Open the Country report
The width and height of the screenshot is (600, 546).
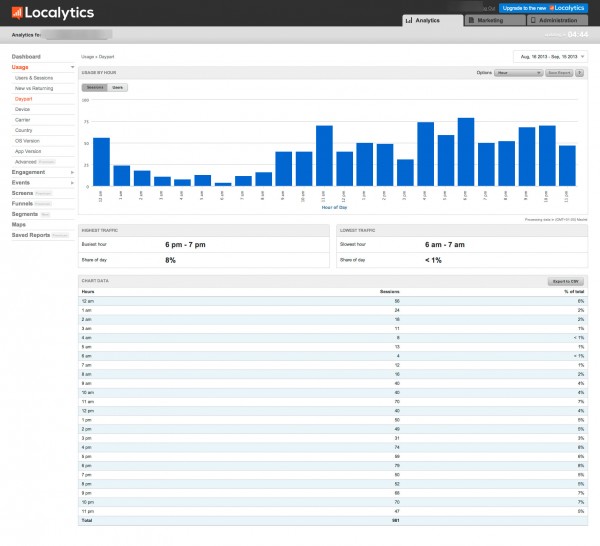(x=23, y=130)
